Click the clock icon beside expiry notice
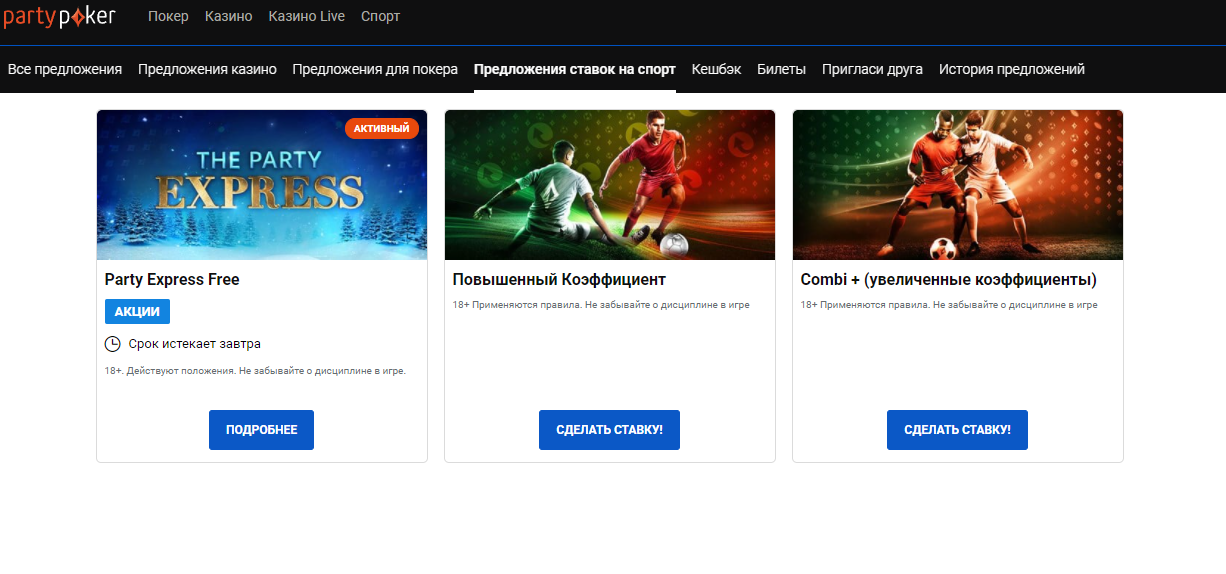Viewport: 1226px width, 574px height. click(x=113, y=344)
